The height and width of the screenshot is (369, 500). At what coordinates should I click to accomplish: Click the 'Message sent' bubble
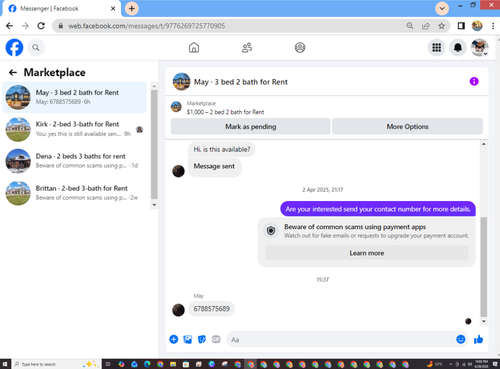tap(214, 166)
